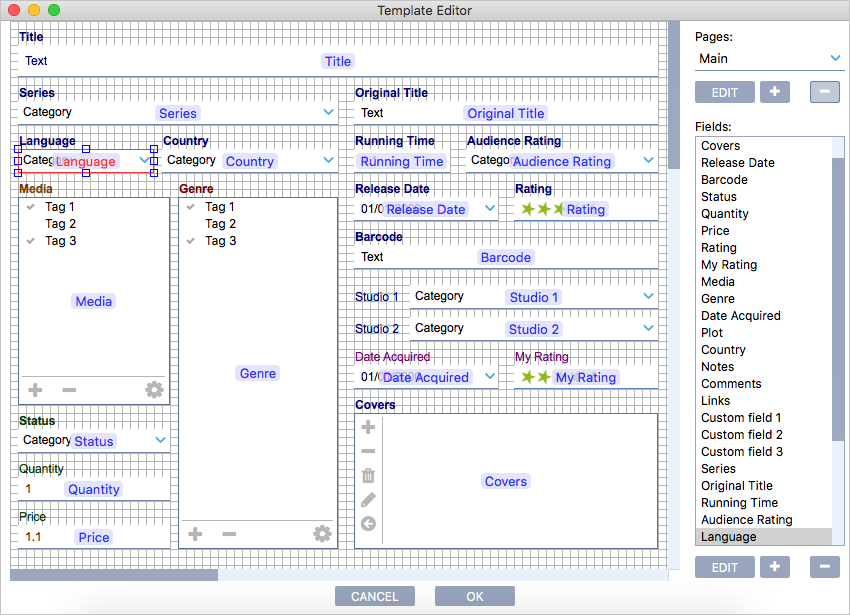Viewport: 850px width, 615px height.
Task: Confirm with the OK button
Action: coord(475,597)
